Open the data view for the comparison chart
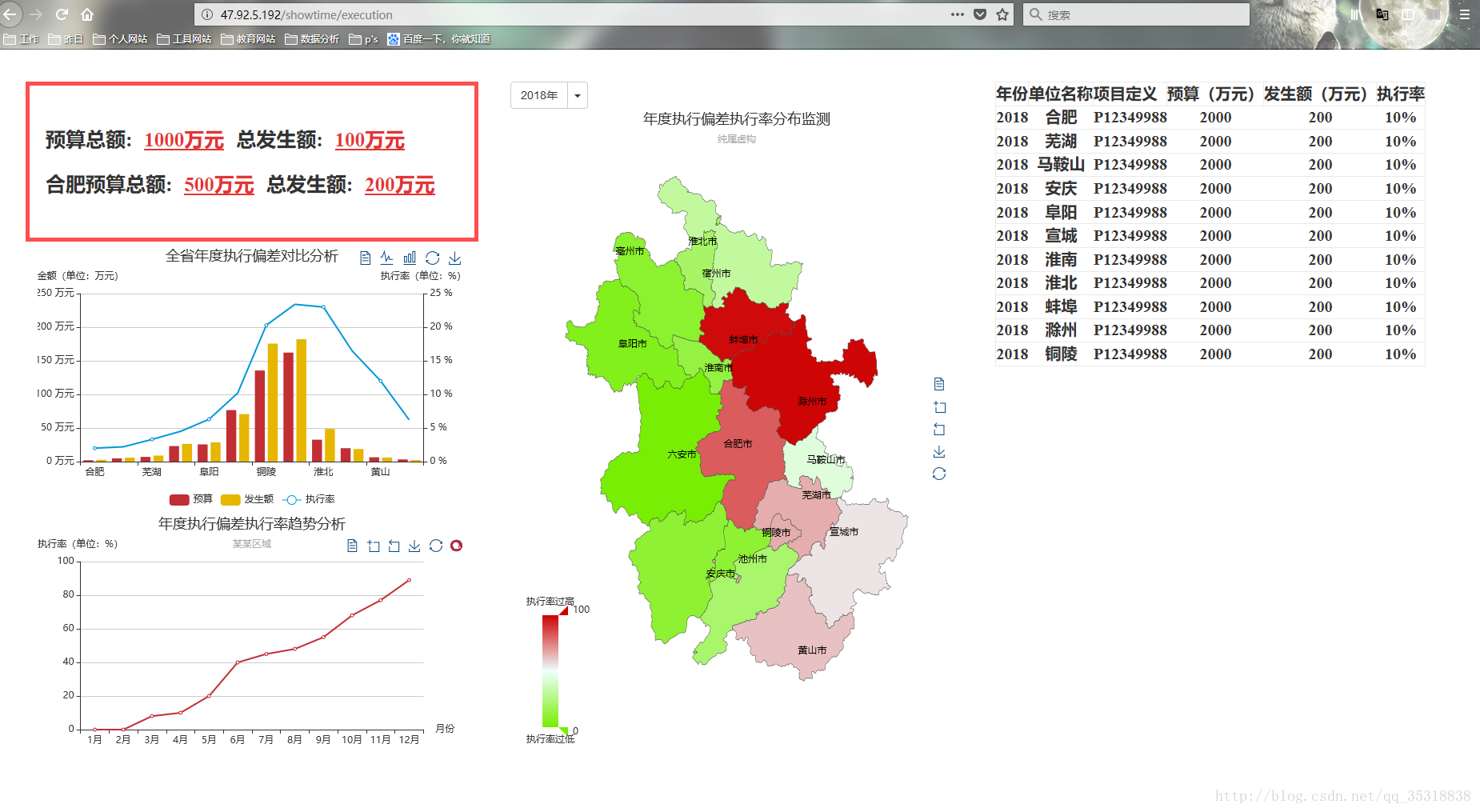 click(365, 258)
